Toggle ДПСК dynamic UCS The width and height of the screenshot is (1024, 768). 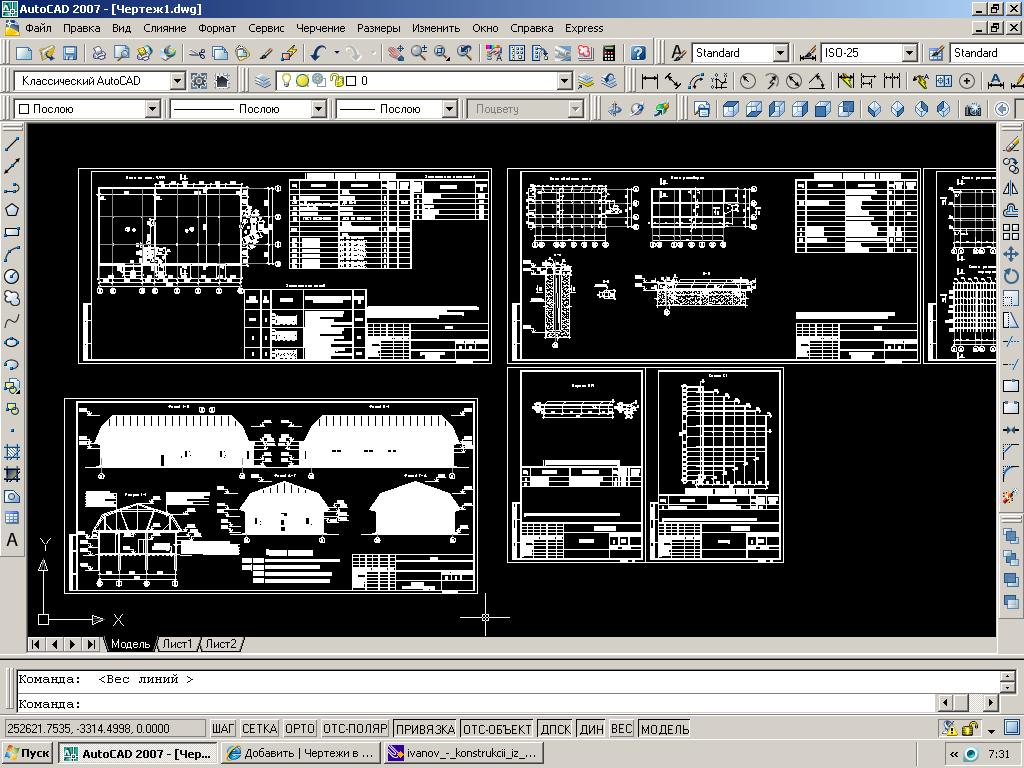click(556, 729)
